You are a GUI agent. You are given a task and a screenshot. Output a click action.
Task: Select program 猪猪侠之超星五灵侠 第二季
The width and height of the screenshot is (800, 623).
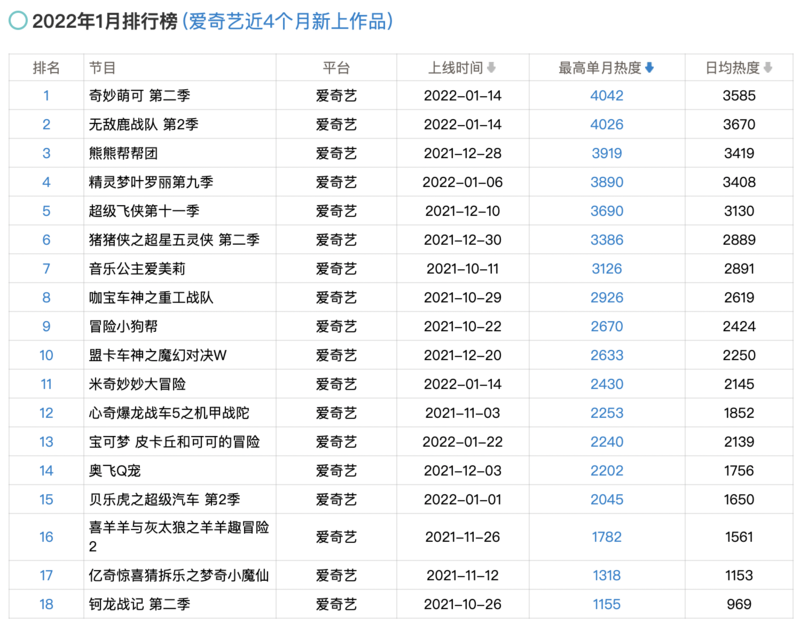pyautogui.click(x=174, y=240)
